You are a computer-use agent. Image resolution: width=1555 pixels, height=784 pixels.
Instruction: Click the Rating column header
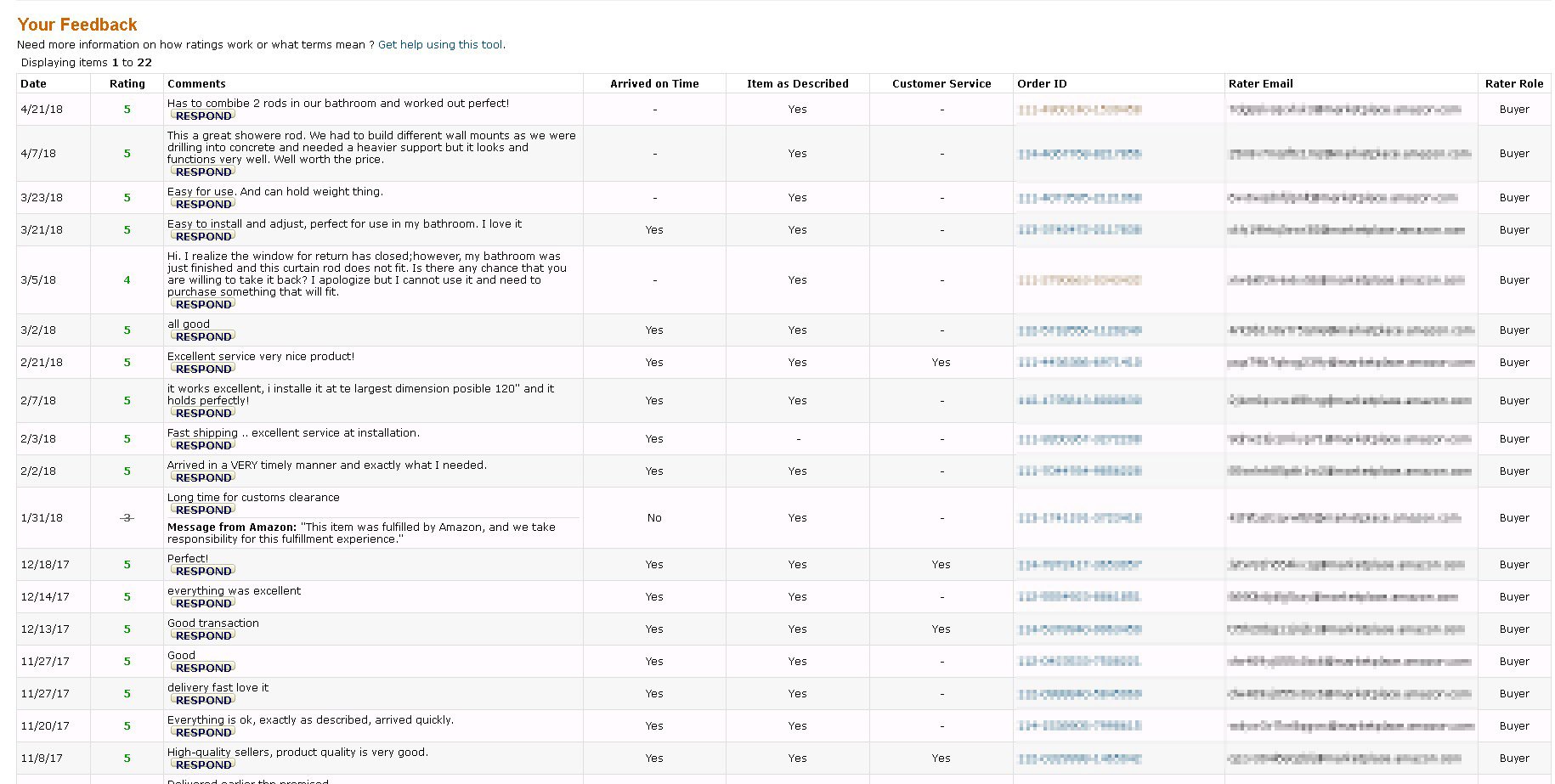(127, 83)
